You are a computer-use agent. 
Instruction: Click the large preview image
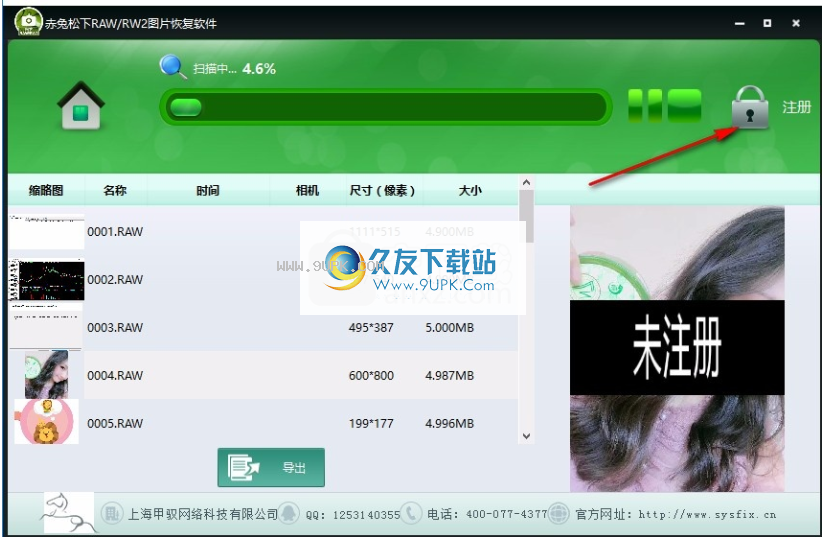[x=677, y=349]
